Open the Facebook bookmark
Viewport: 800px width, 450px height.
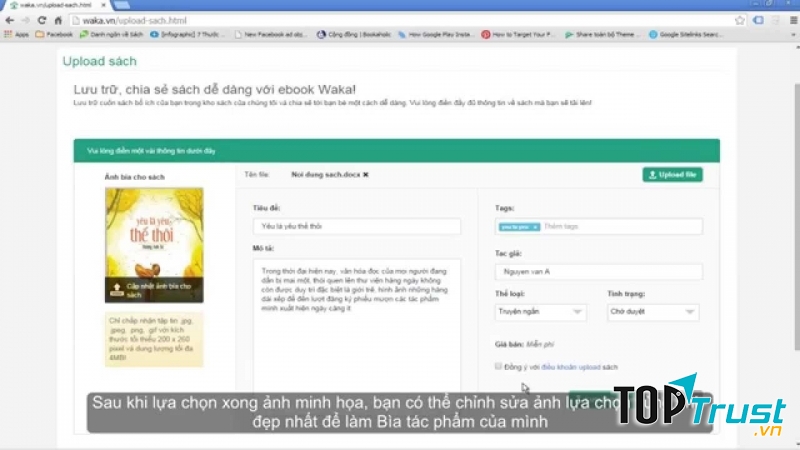click(54, 34)
